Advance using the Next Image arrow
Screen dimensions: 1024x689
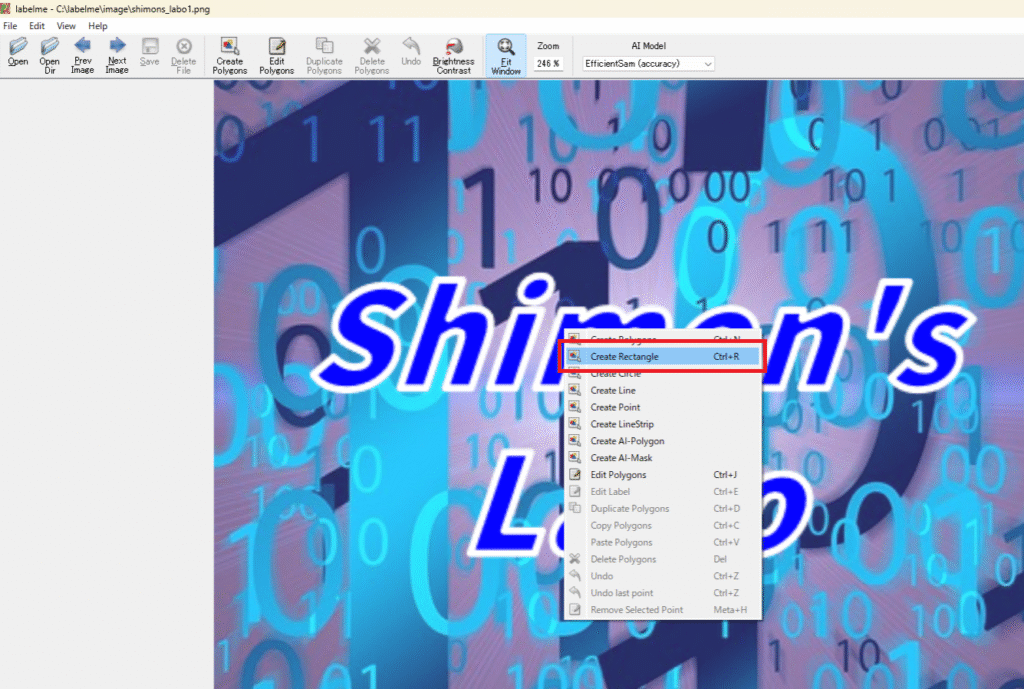[117, 52]
